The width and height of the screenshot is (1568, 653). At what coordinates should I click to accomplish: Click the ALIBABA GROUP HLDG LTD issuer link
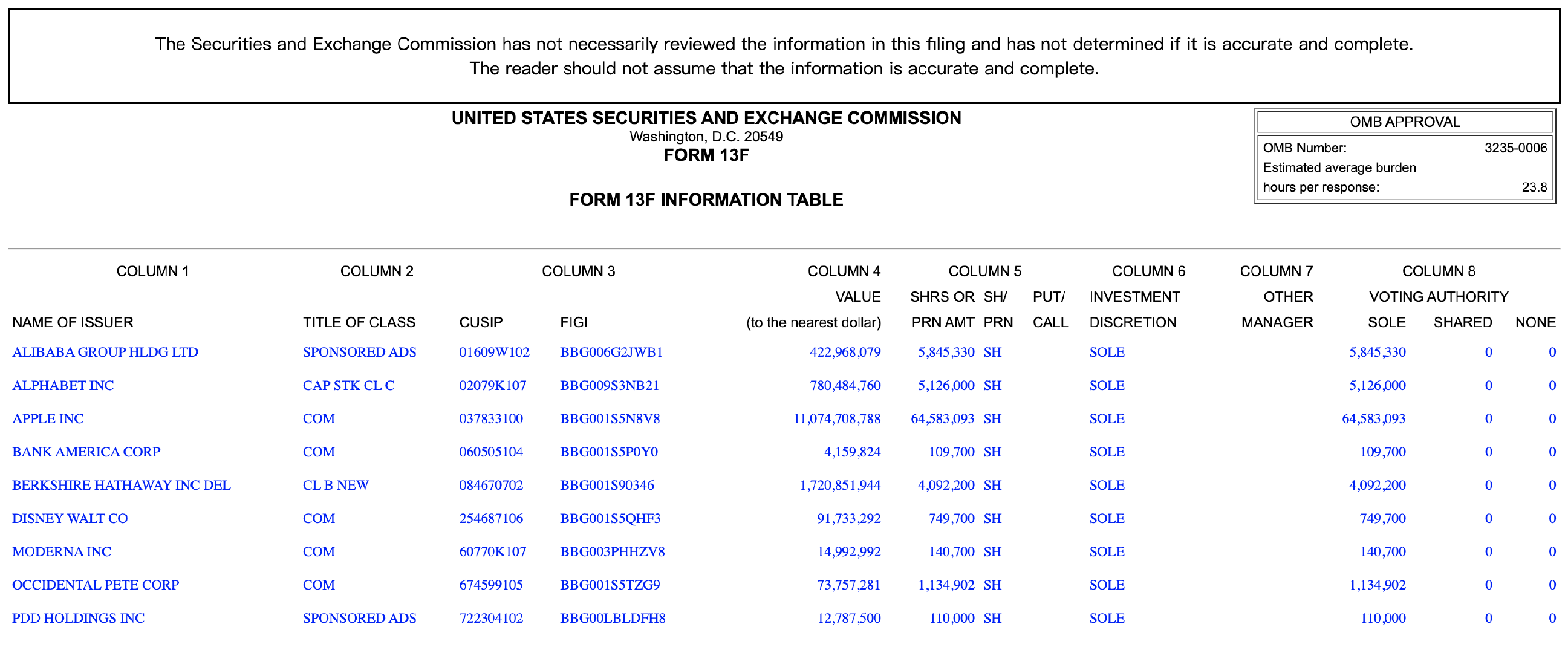coord(105,352)
